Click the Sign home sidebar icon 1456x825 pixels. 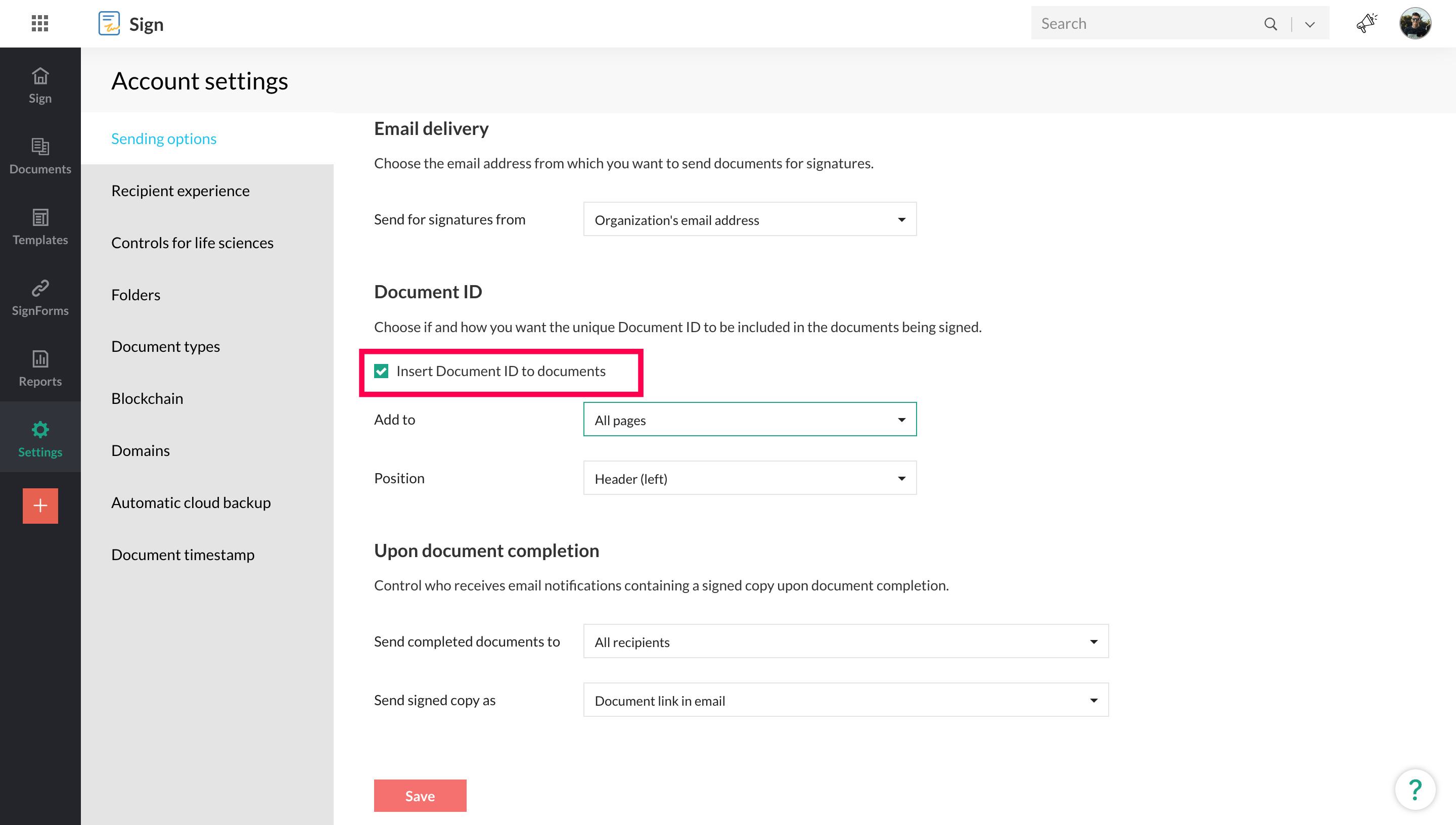point(39,85)
